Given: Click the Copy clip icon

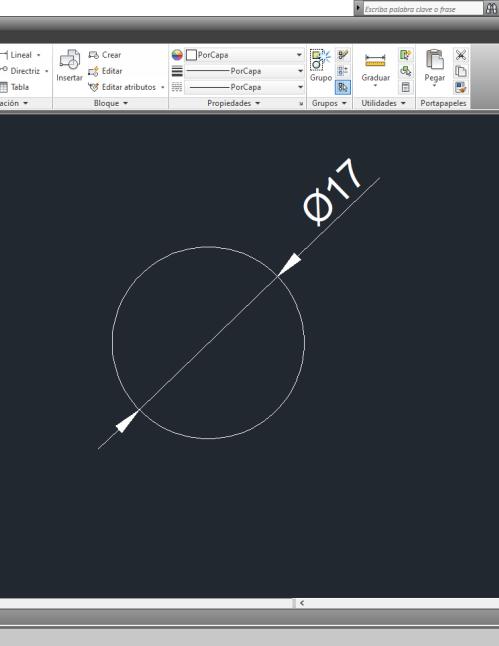Looking at the screenshot, I should click(x=461, y=71).
